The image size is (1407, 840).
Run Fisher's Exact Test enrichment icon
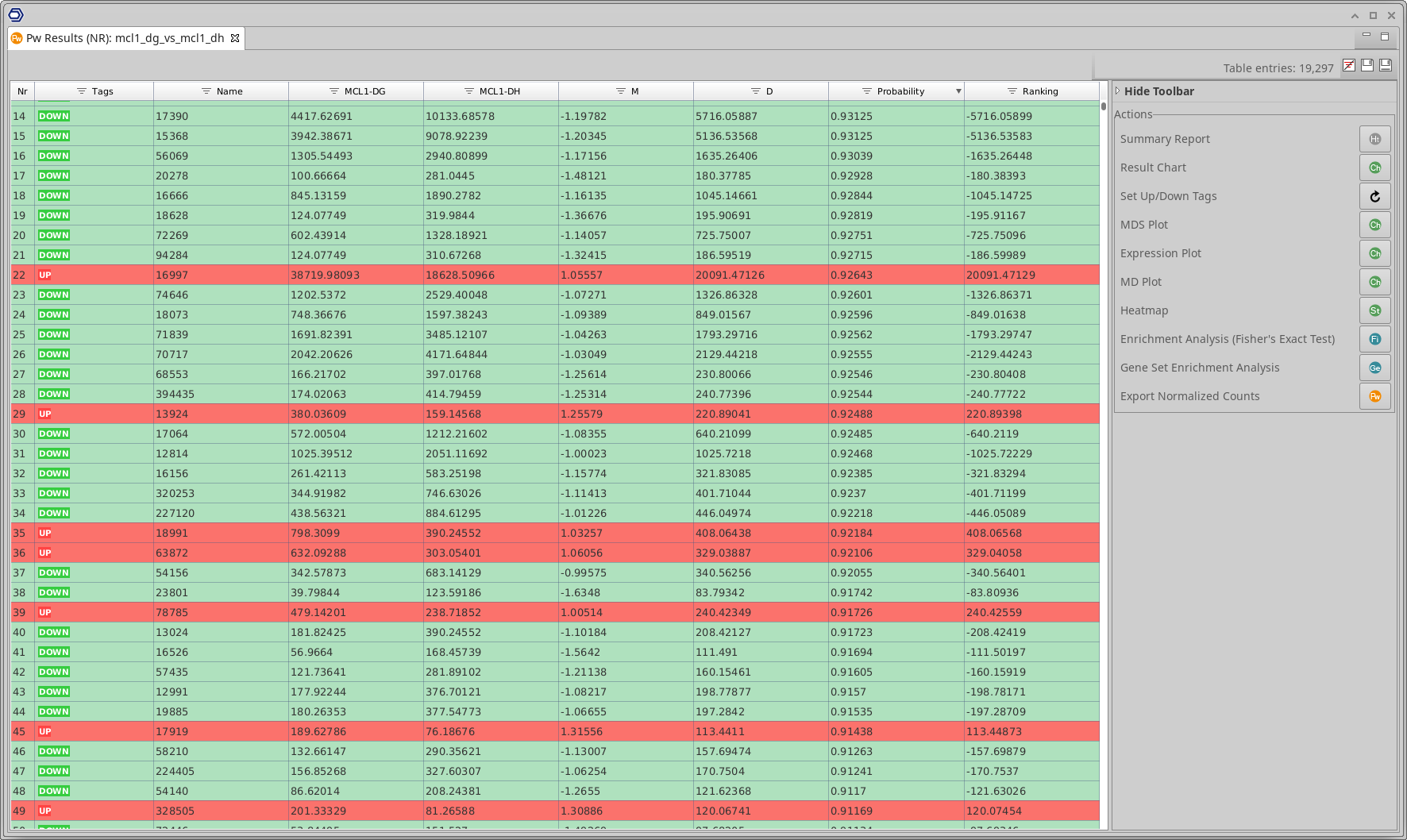[1374, 339]
